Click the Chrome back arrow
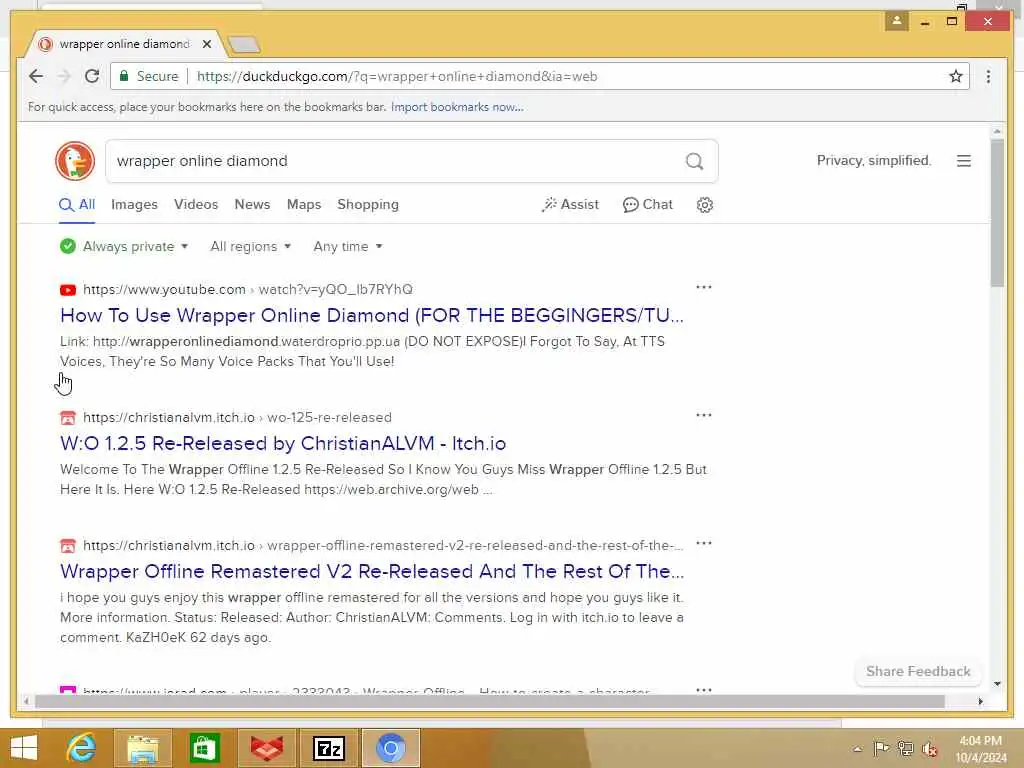Image resolution: width=1024 pixels, height=768 pixels. pyautogui.click(x=36, y=76)
